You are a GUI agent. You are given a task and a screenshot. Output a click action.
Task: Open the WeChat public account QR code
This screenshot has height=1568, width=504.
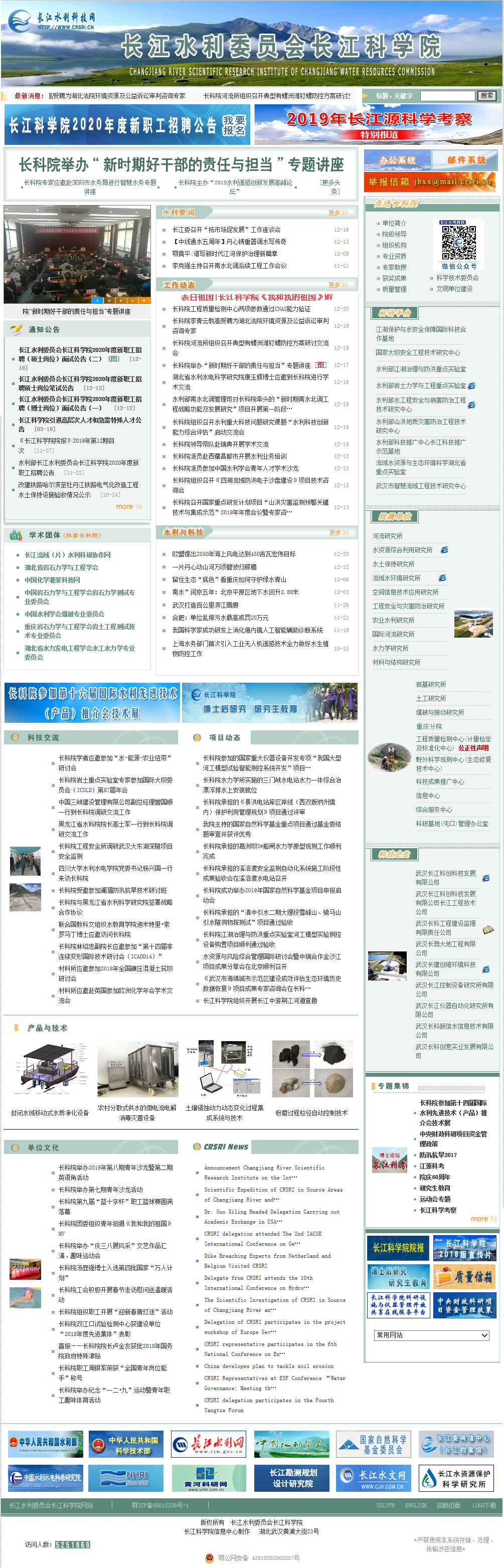coord(458,244)
